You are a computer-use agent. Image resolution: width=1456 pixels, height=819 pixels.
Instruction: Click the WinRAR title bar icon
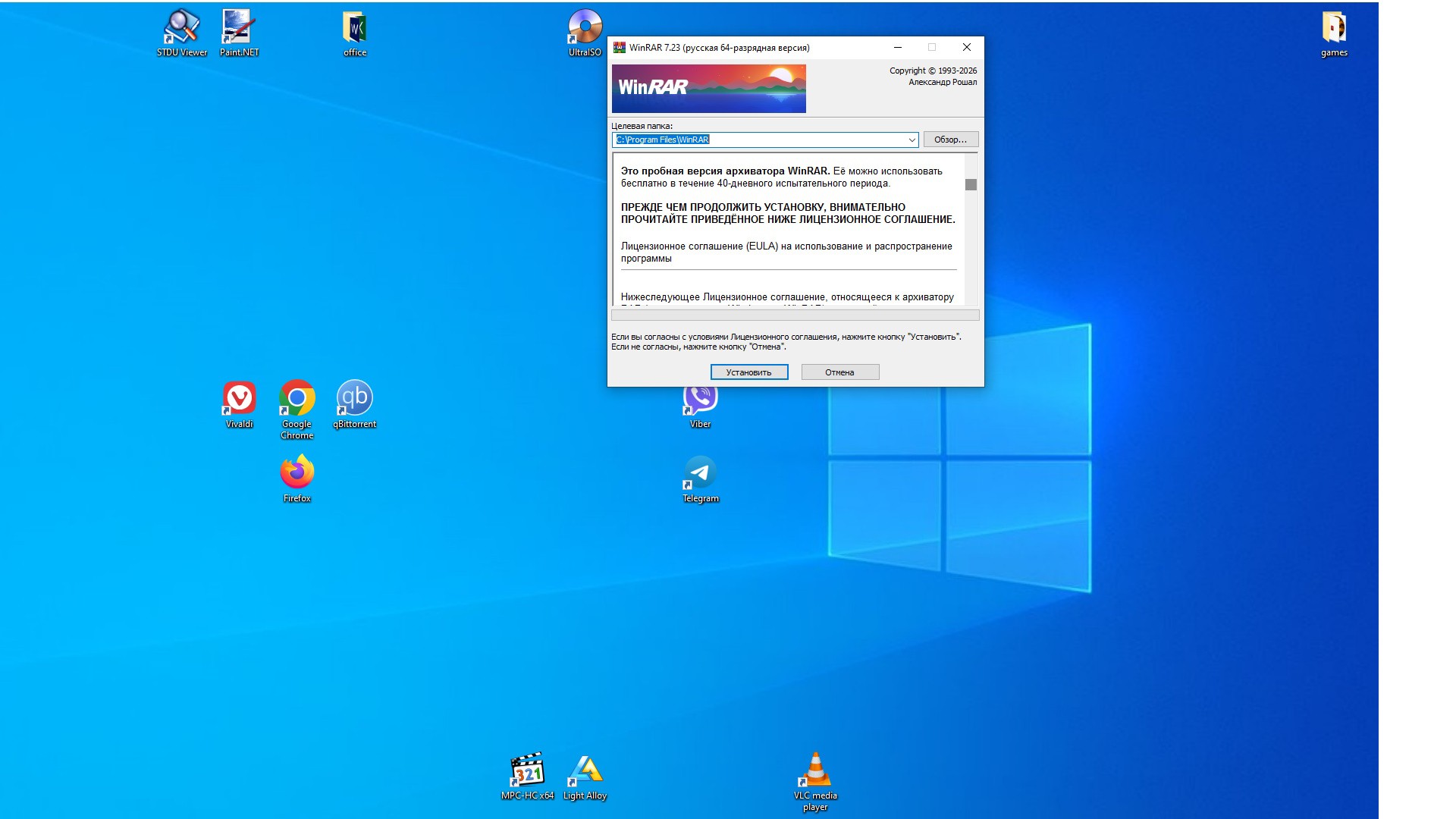[x=620, y=47]
